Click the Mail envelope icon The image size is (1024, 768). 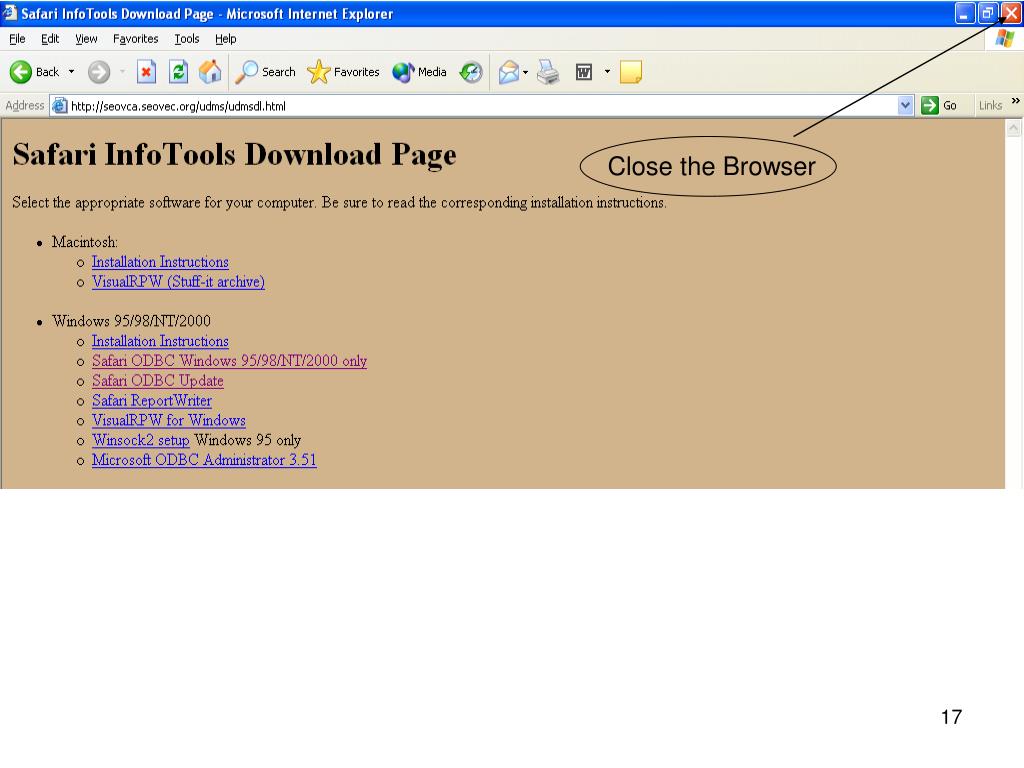coord(509,72)
